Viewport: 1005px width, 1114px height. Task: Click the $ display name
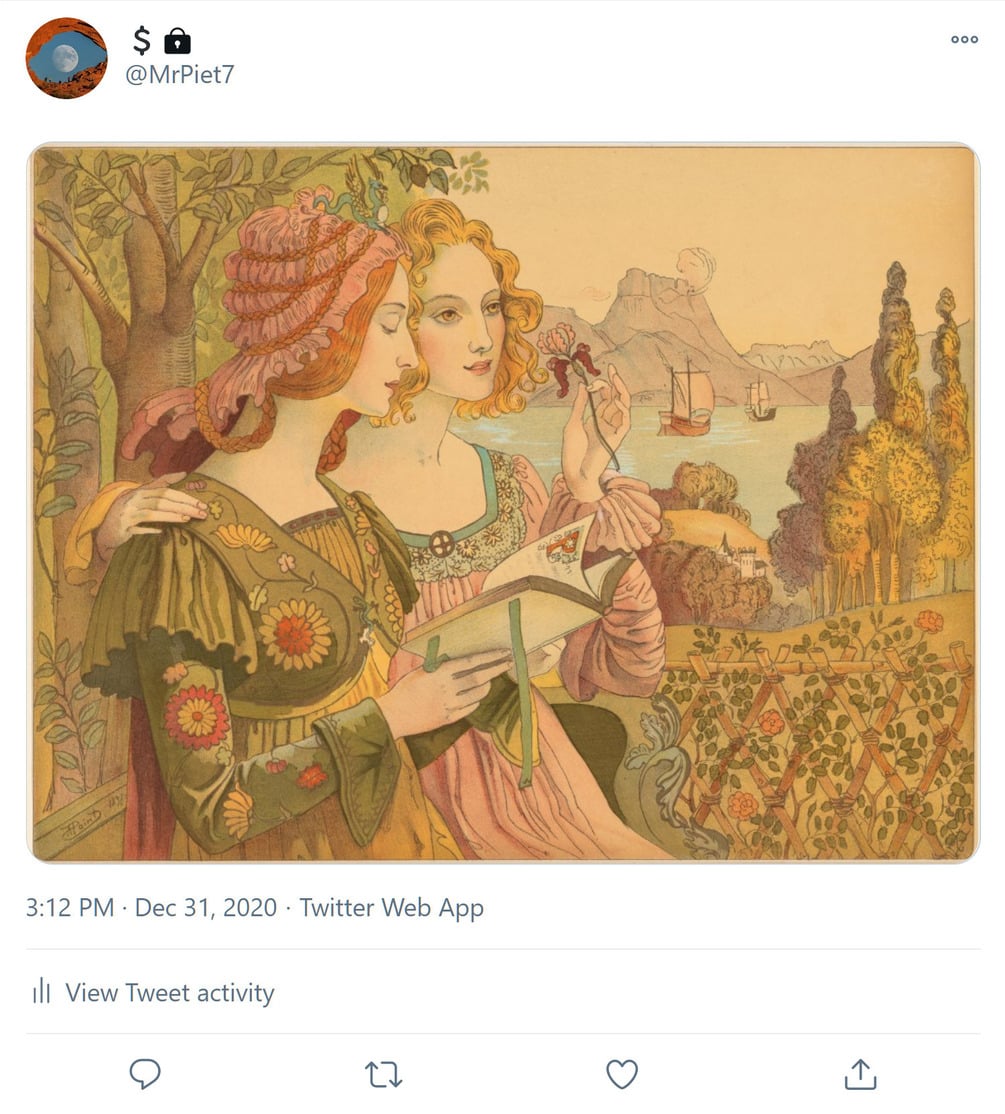coord(142,41)
